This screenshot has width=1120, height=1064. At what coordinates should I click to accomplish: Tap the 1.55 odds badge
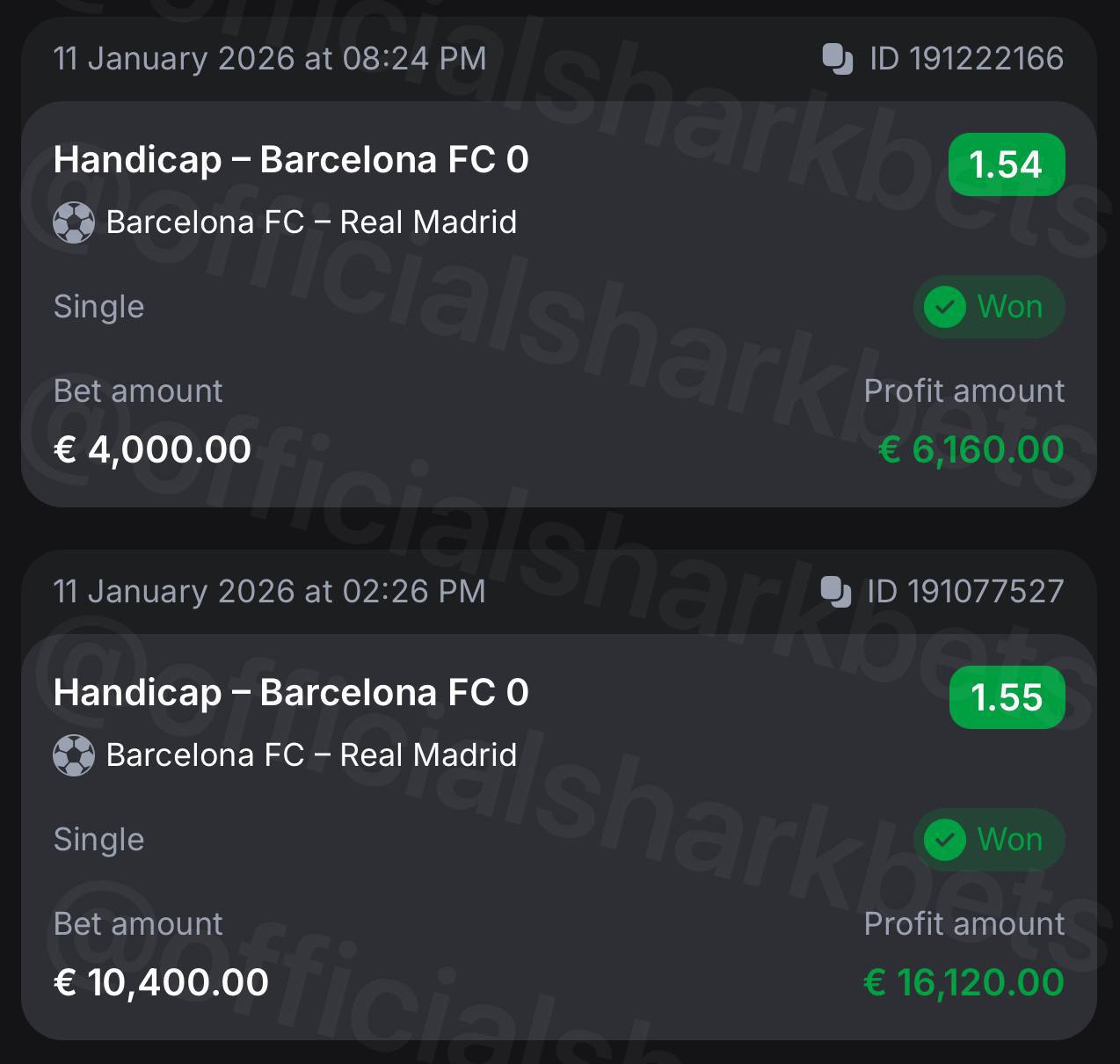coord(1006,698)
